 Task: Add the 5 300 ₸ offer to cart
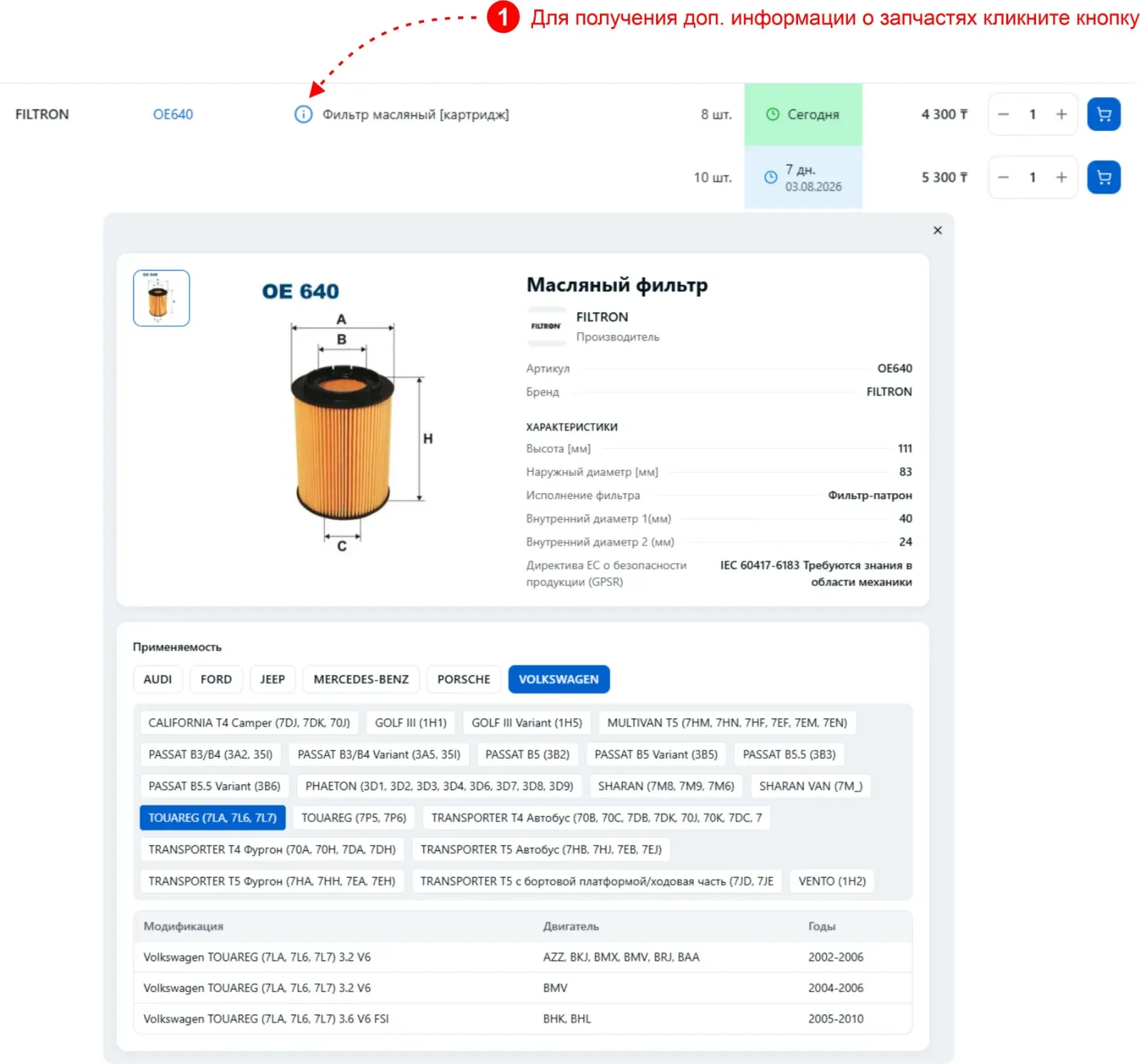coord(1104,177)
